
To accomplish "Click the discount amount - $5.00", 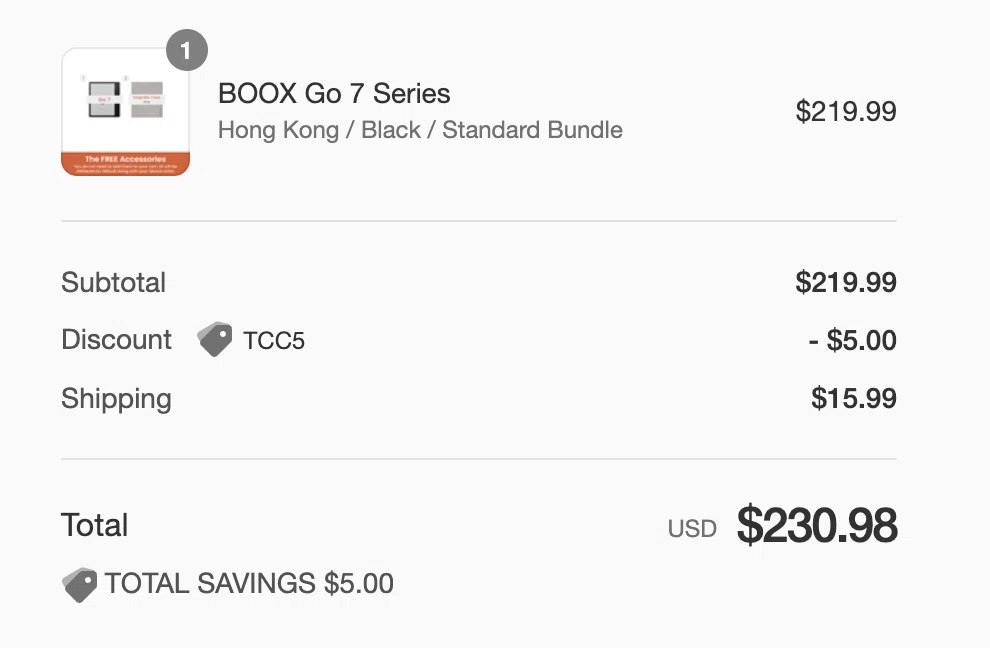I will [x=852, y=340].
